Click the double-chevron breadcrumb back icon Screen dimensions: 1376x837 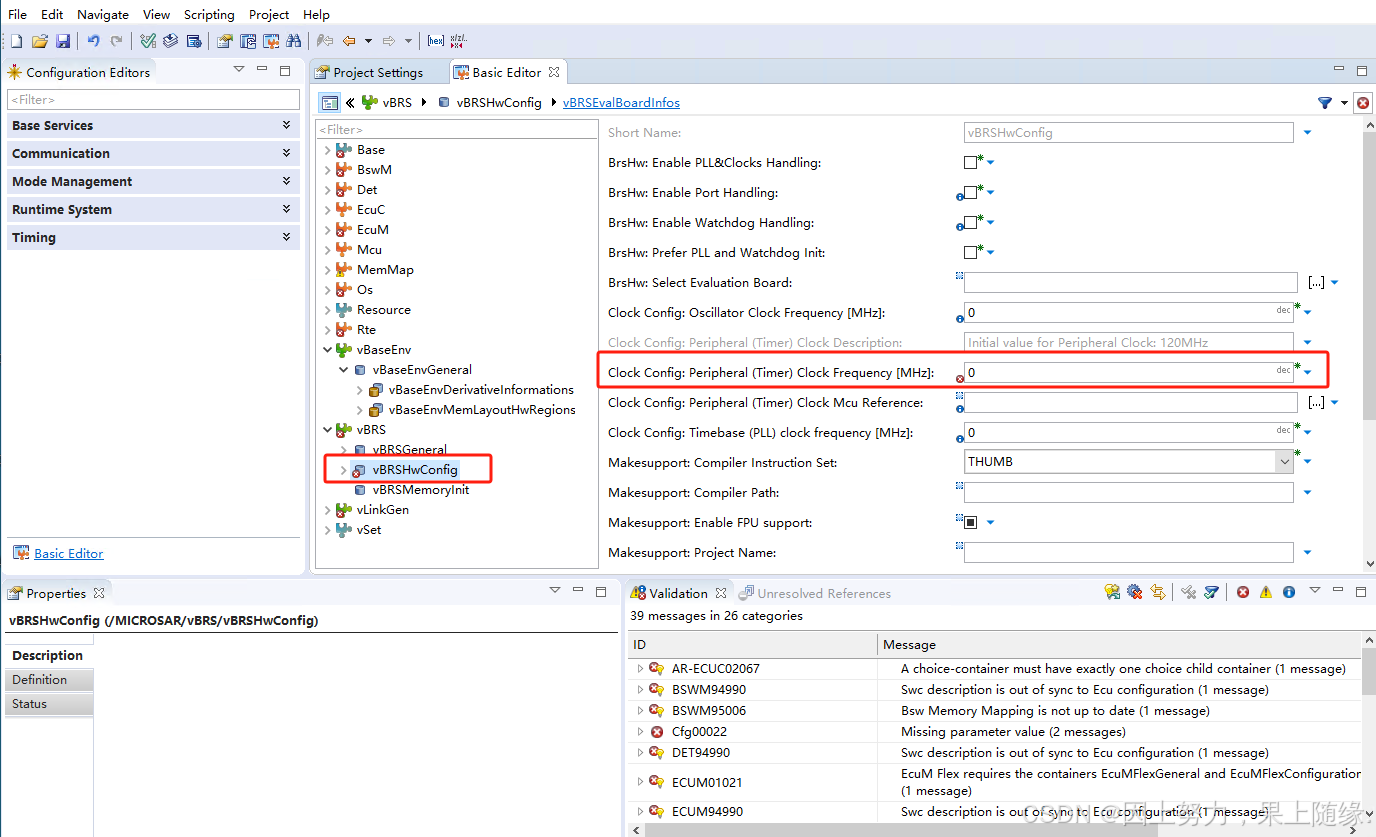pyautogui.click(x=350, y=102)
